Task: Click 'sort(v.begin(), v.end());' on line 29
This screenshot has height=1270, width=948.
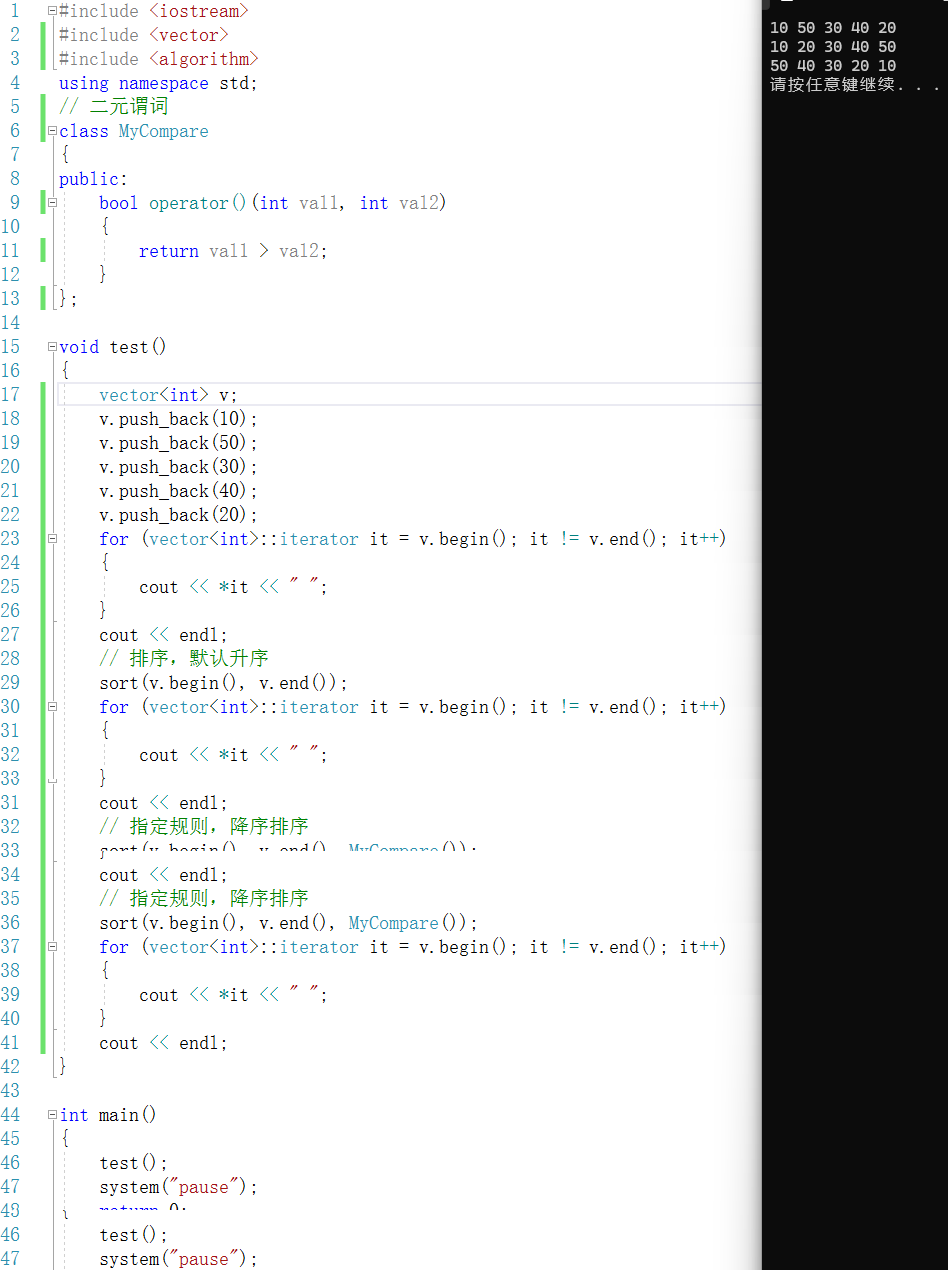Action: (223, 683)
